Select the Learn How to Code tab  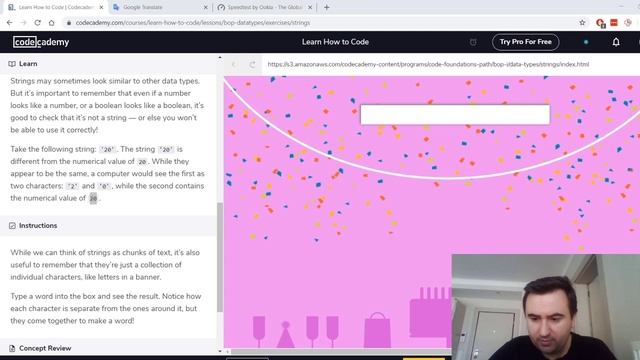click(56, 7)
